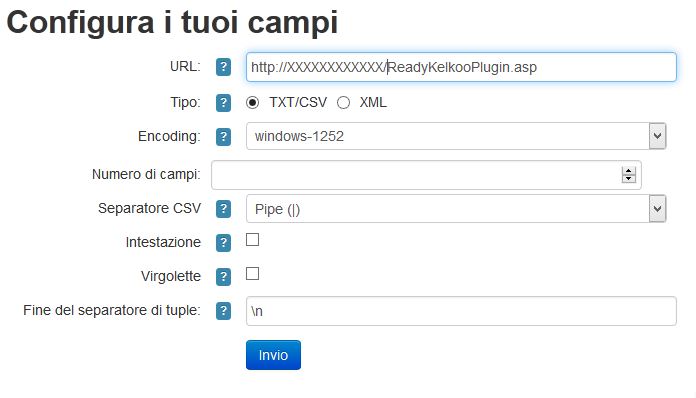Screen dimensions: 696x398
Task: Tick the Virgolette checkbox
Action: [x=253, y=274]
